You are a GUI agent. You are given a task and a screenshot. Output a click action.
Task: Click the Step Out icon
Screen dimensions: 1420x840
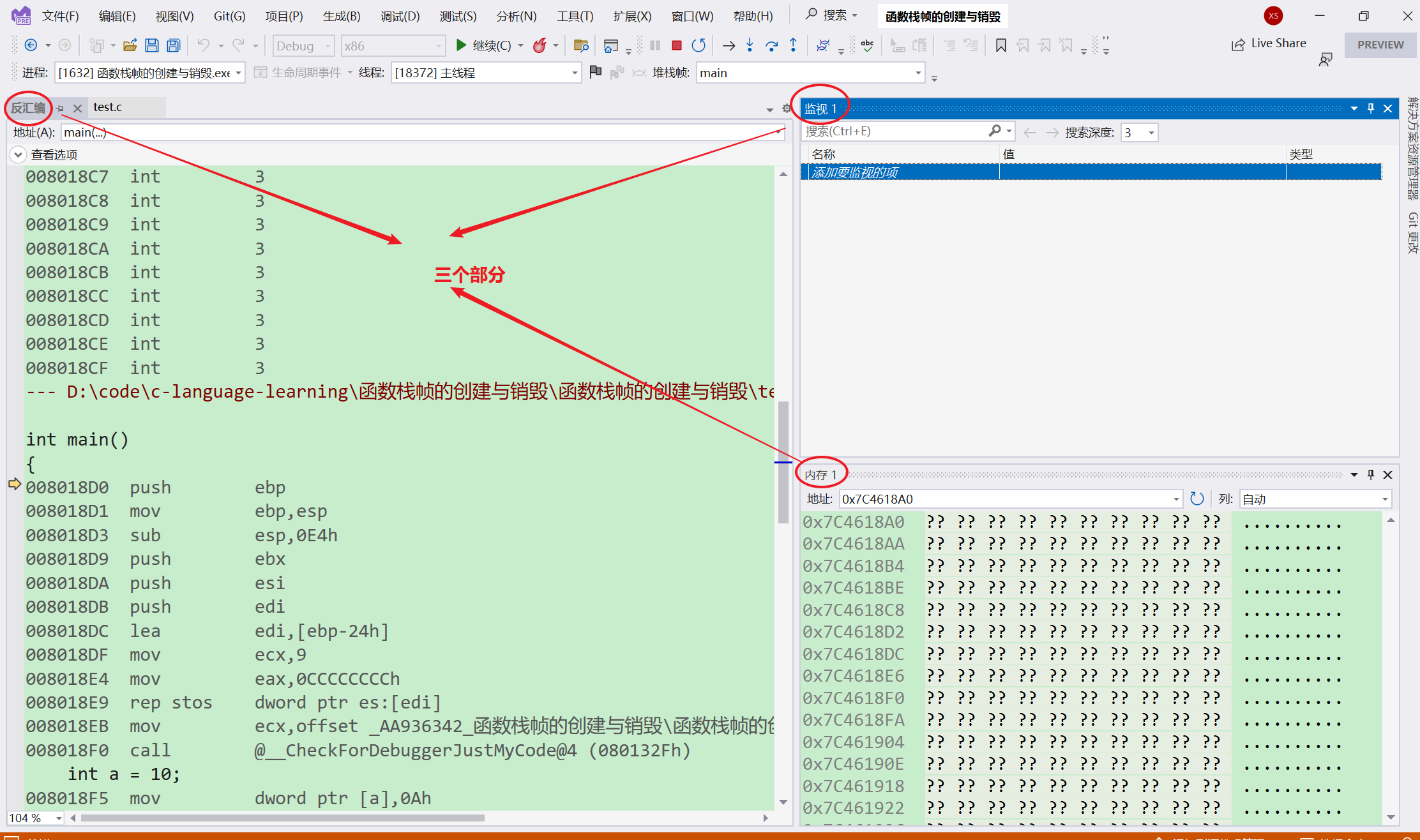793,45
